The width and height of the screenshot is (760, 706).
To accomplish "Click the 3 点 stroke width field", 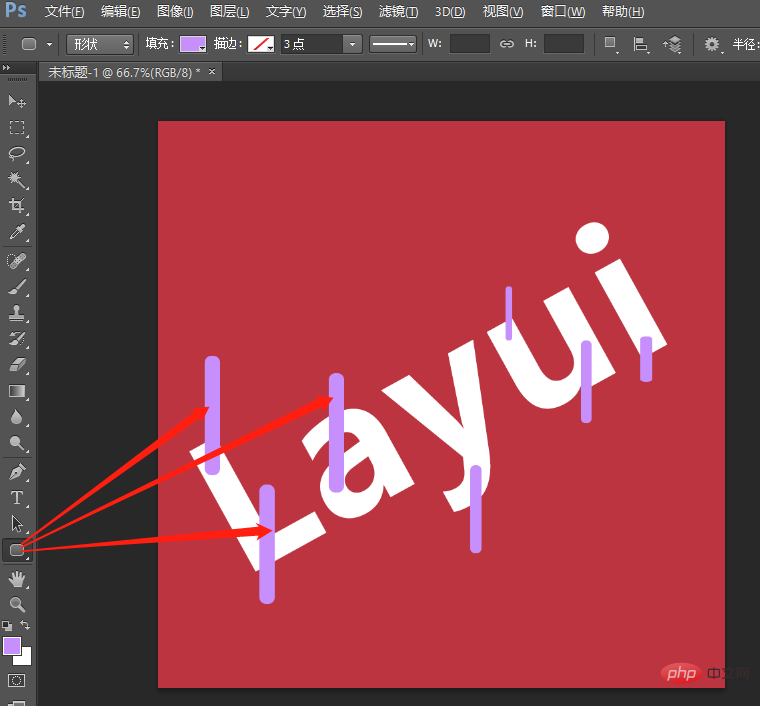I will coord(312,44).
